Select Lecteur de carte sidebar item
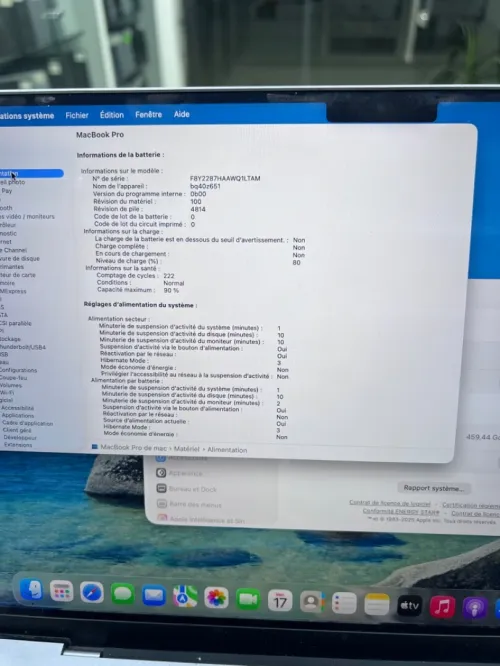Image resolution: width=500 pixels, height=666 pixels. coord(18,275)
